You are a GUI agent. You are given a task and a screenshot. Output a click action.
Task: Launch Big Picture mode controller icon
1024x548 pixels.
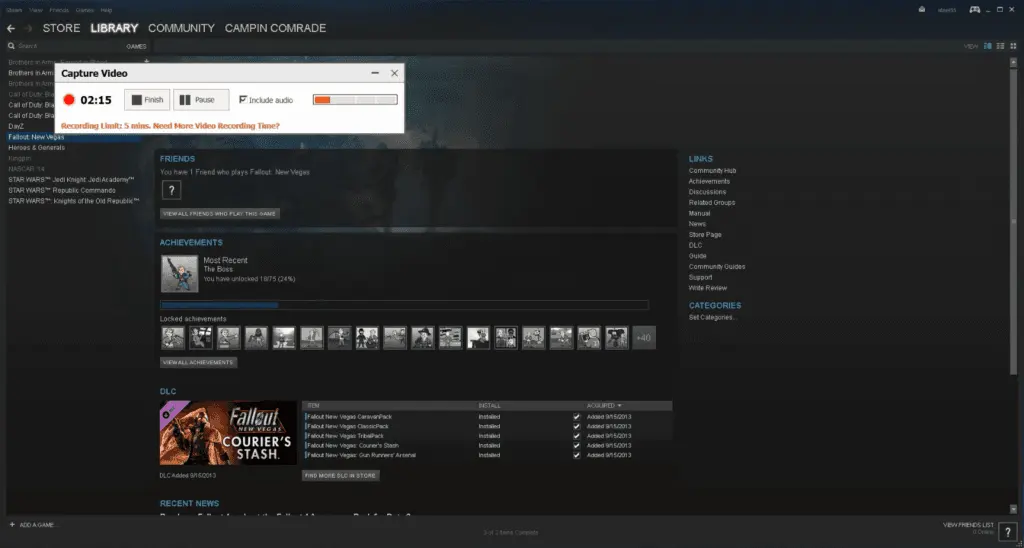click(x=974, y=10)
